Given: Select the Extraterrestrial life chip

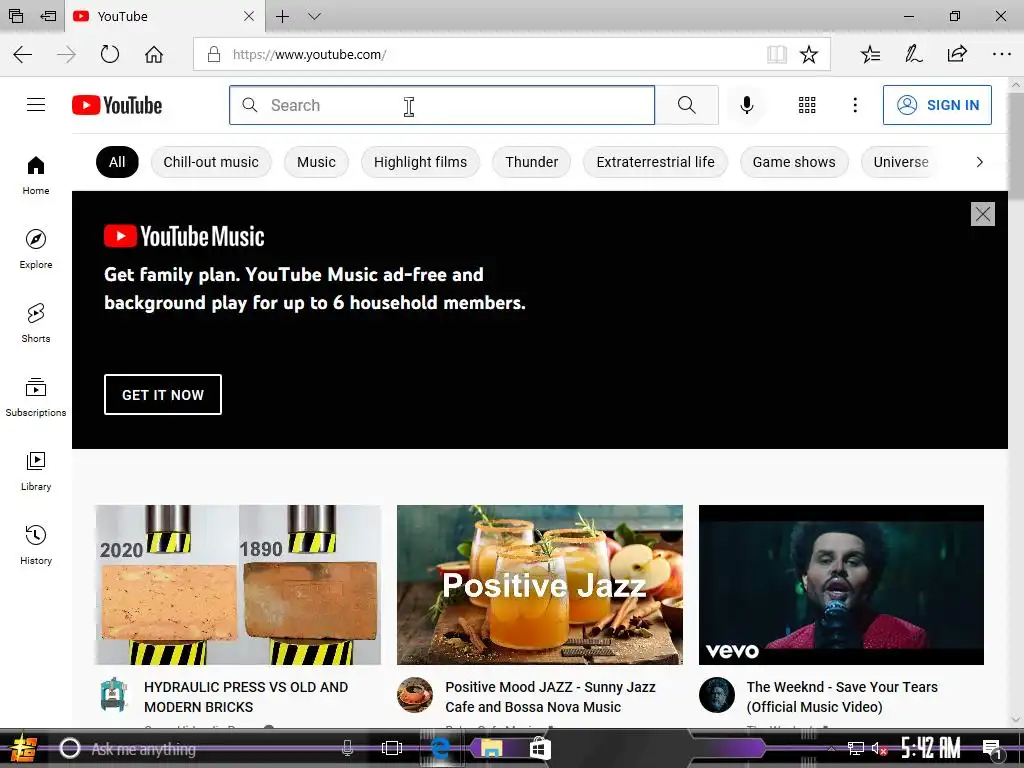Looking at the screenshot, I should [x=655, y=162].
